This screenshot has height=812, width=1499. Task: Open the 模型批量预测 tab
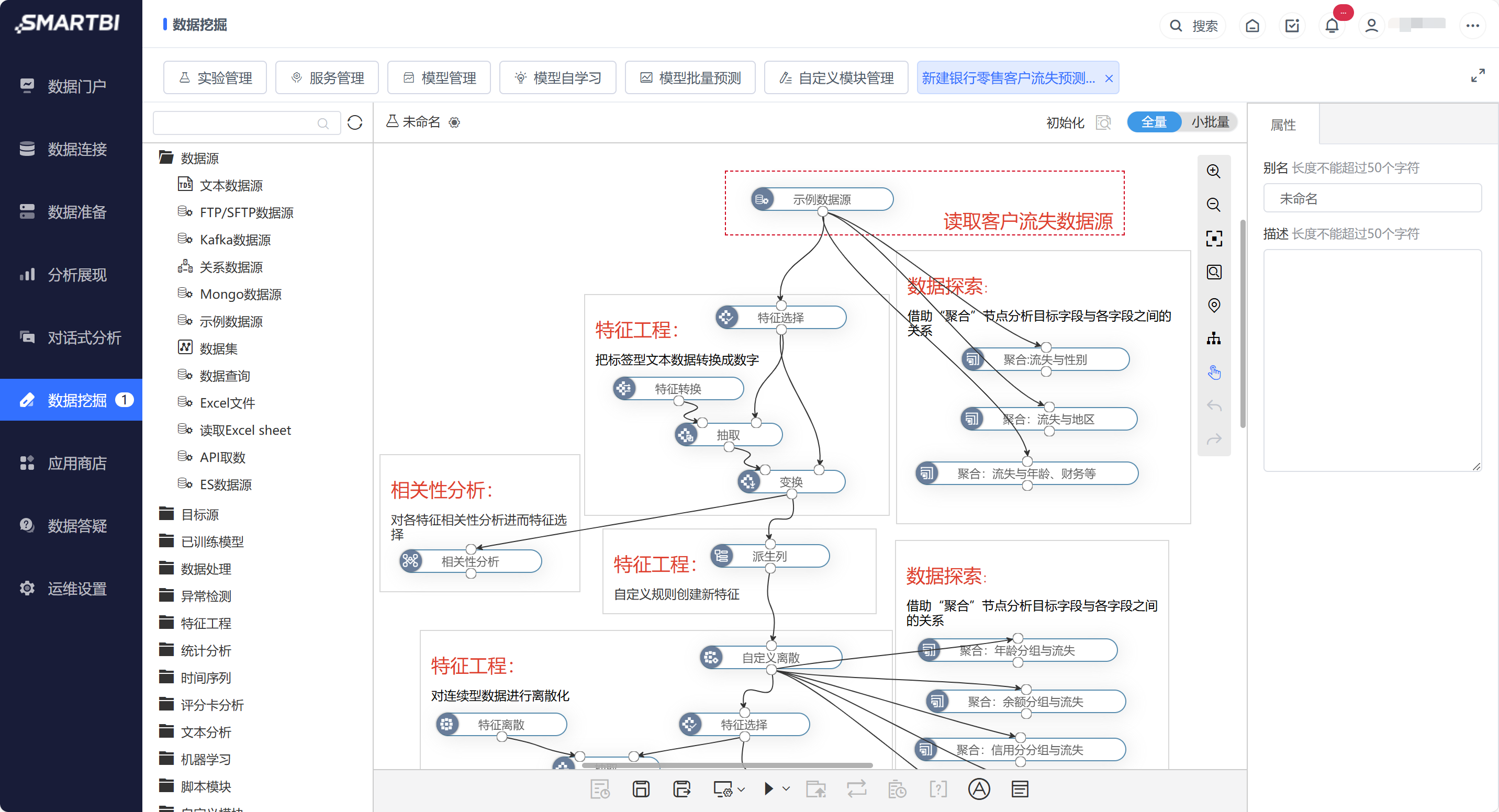(690, 77)
